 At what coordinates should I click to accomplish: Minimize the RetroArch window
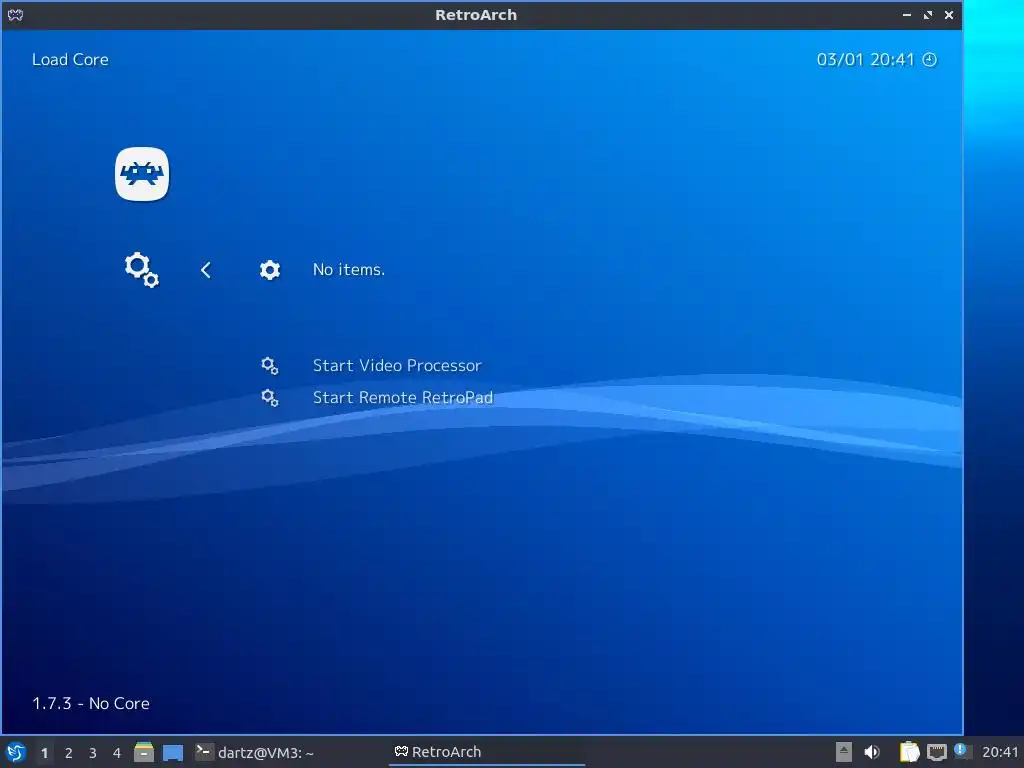tap(906, 15)
